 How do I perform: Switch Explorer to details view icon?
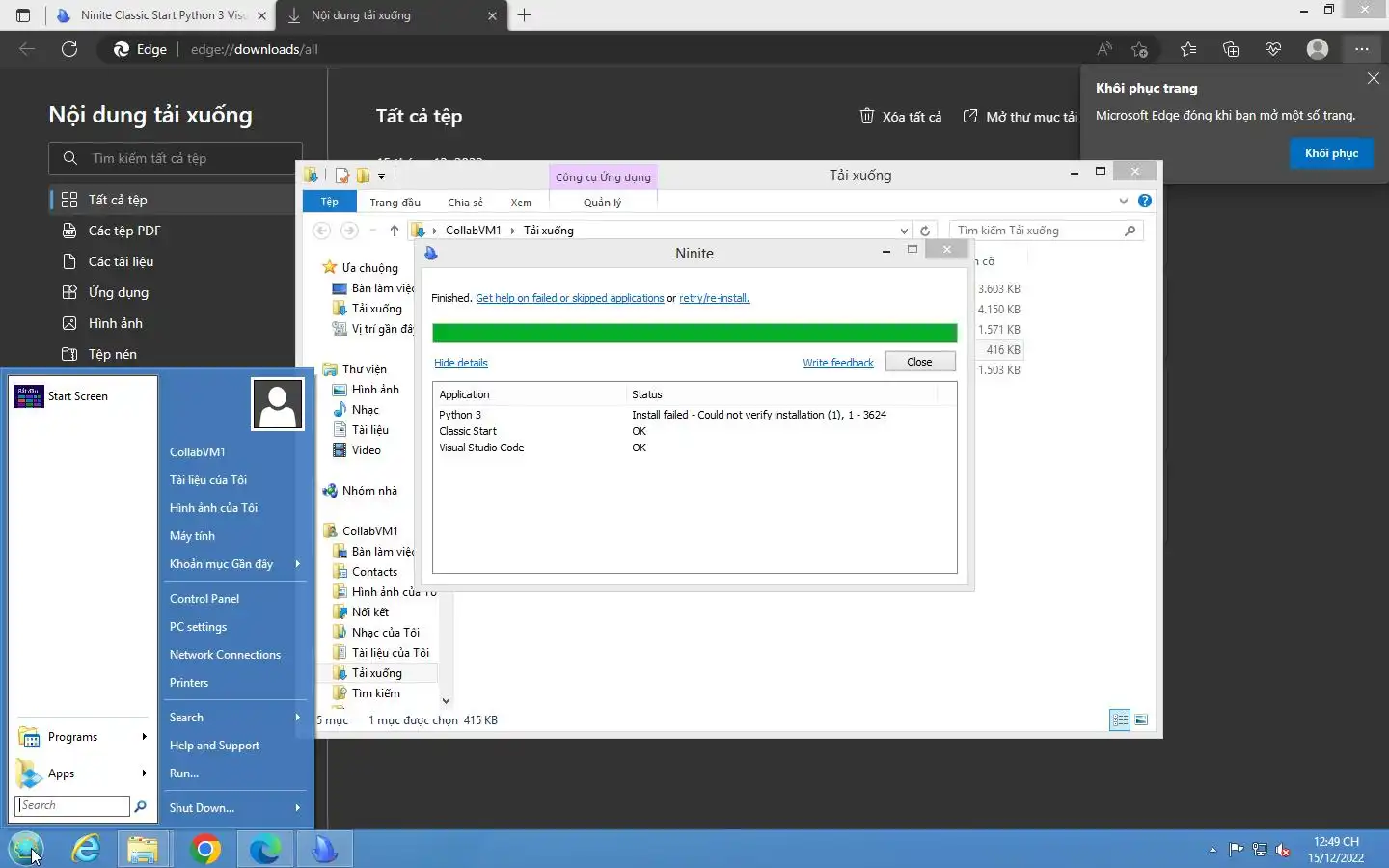1120,719
